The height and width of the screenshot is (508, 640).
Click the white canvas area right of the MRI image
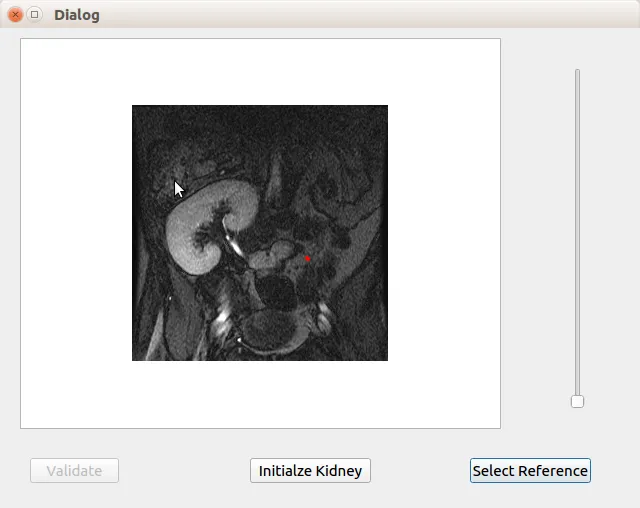click(x=444, y=233)
